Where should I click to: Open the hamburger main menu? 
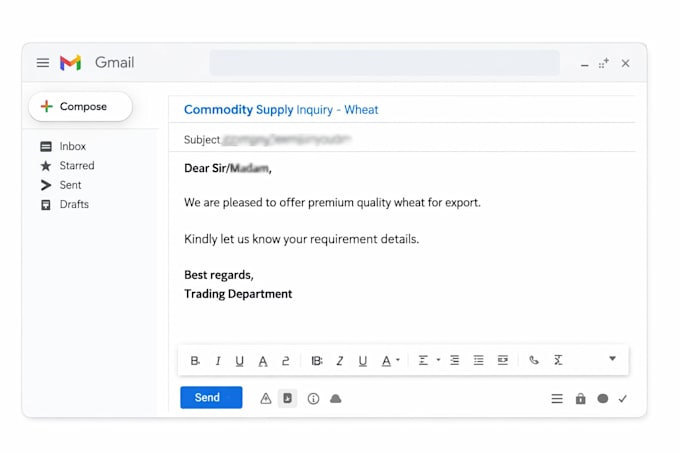(x=42, y=63)
